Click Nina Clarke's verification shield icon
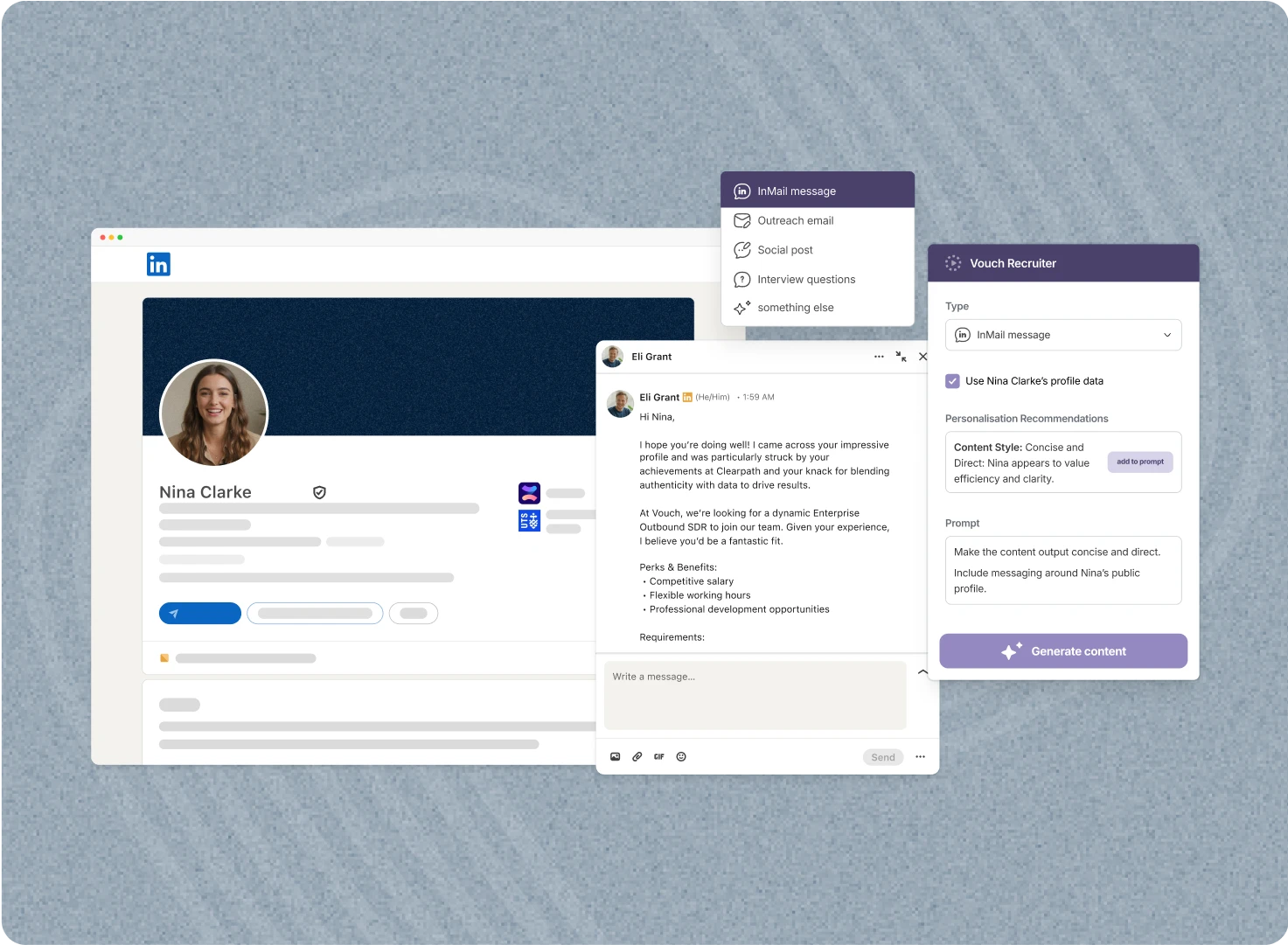 click(x=319, y=492)
